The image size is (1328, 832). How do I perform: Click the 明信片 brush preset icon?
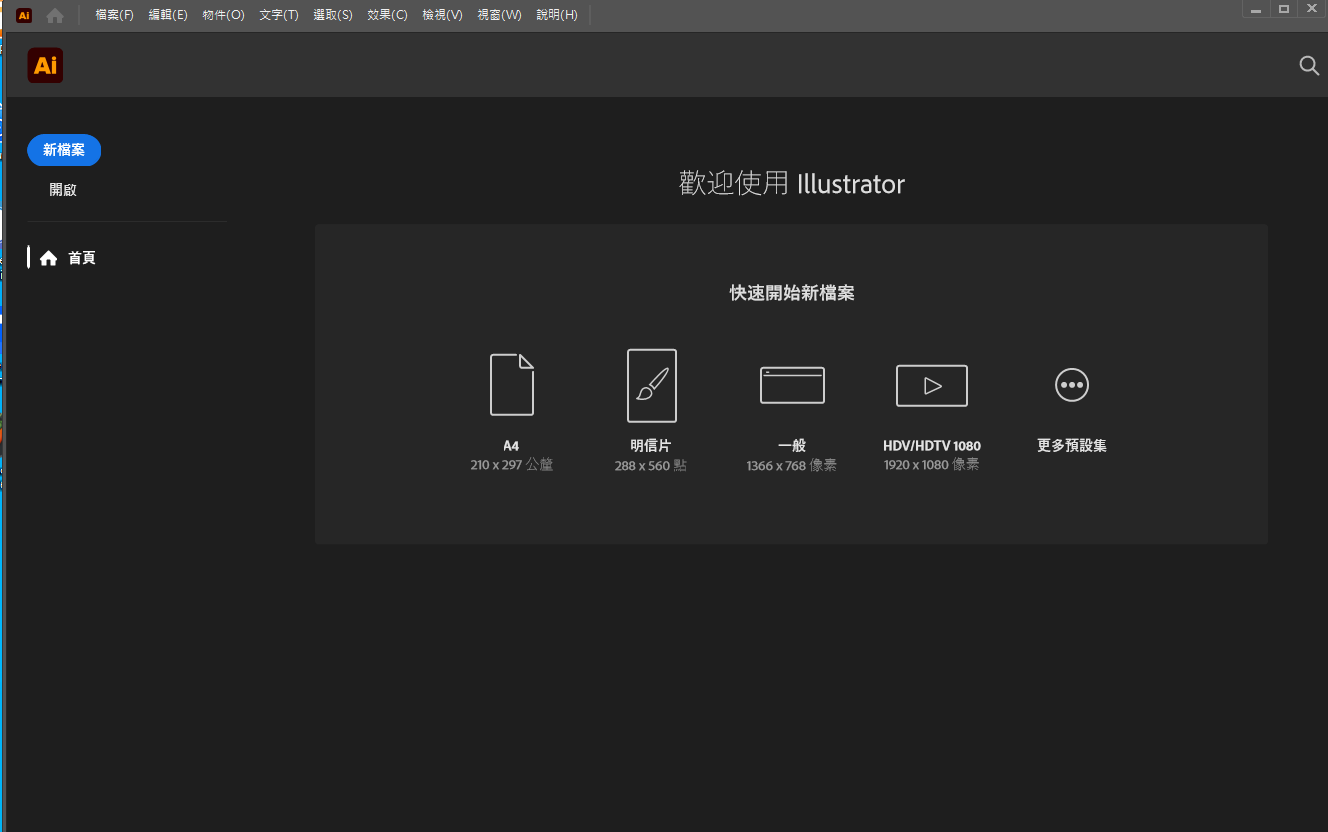(651, 385)
